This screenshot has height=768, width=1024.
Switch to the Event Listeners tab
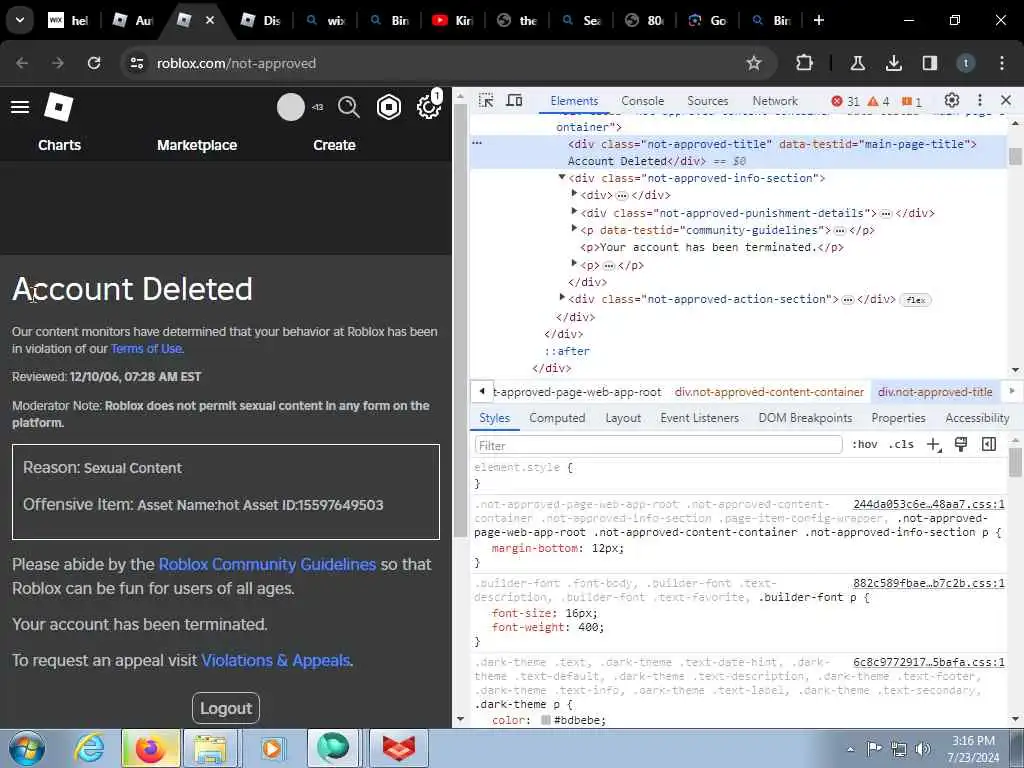(699, 418)
